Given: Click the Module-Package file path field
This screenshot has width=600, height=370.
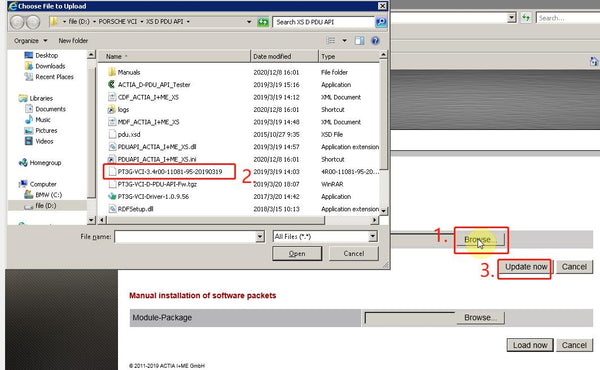Looking at the screenshot, I should pyautogui.click(x=410, y=318).
